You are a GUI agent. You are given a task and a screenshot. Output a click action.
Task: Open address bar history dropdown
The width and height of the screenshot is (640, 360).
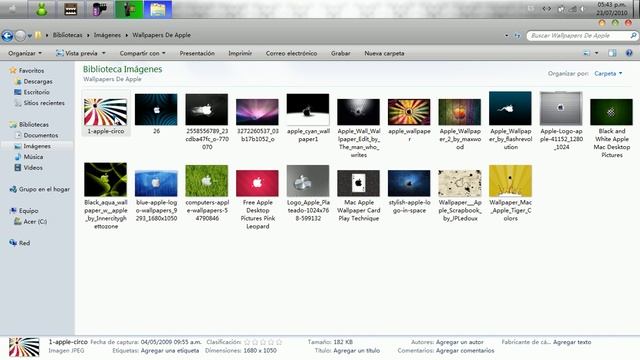[x=507, y=36]
